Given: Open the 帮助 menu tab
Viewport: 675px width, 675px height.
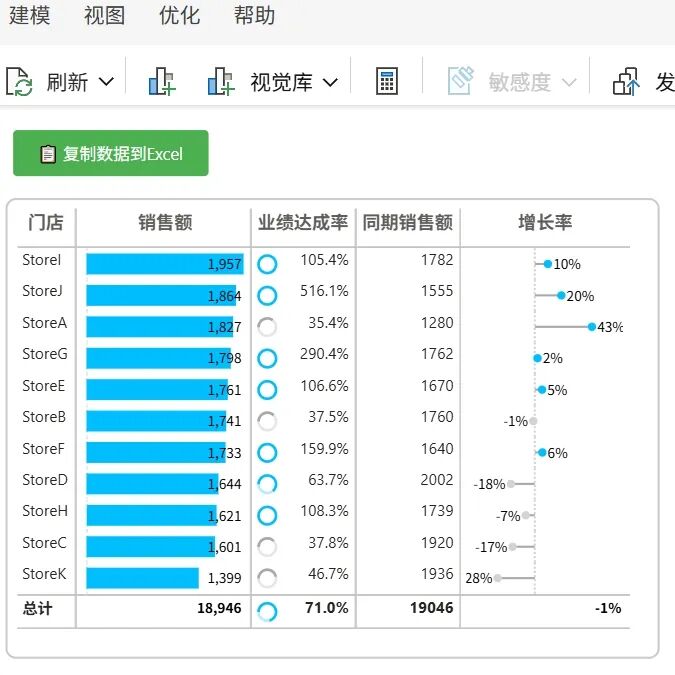Looking at the screenshot, I should point(254,15).
